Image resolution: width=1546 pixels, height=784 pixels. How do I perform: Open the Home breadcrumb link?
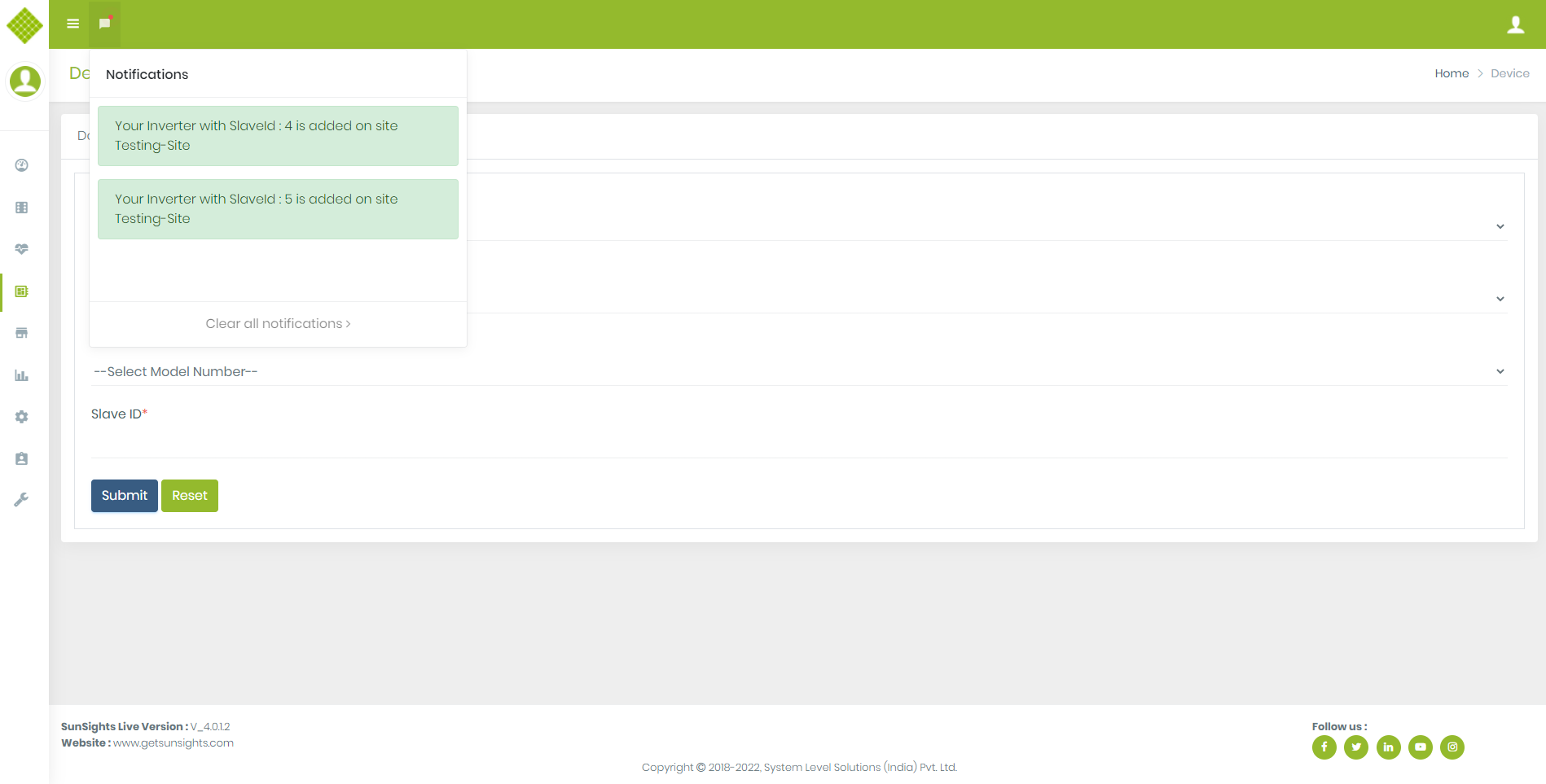coord(1452,73)
